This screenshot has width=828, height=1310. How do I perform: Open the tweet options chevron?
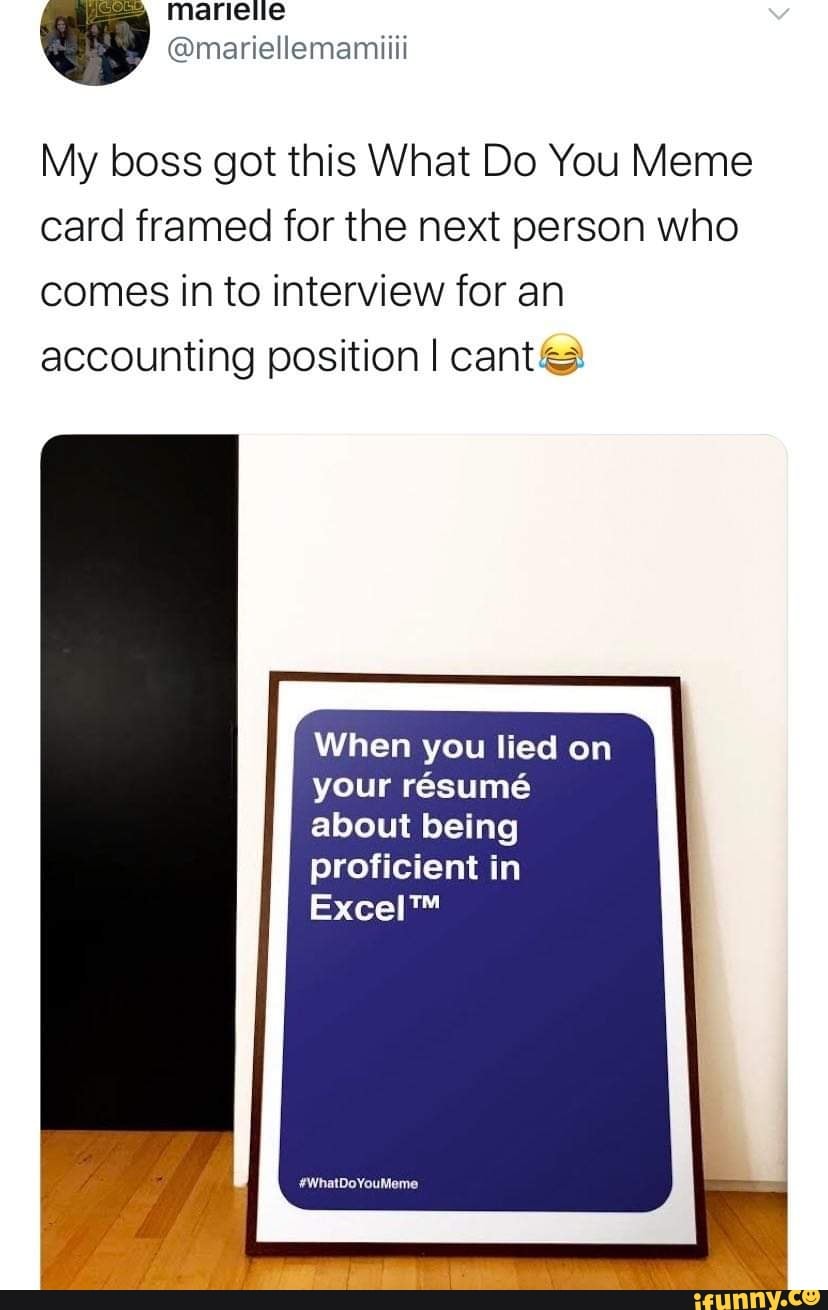tap(780, 13)
